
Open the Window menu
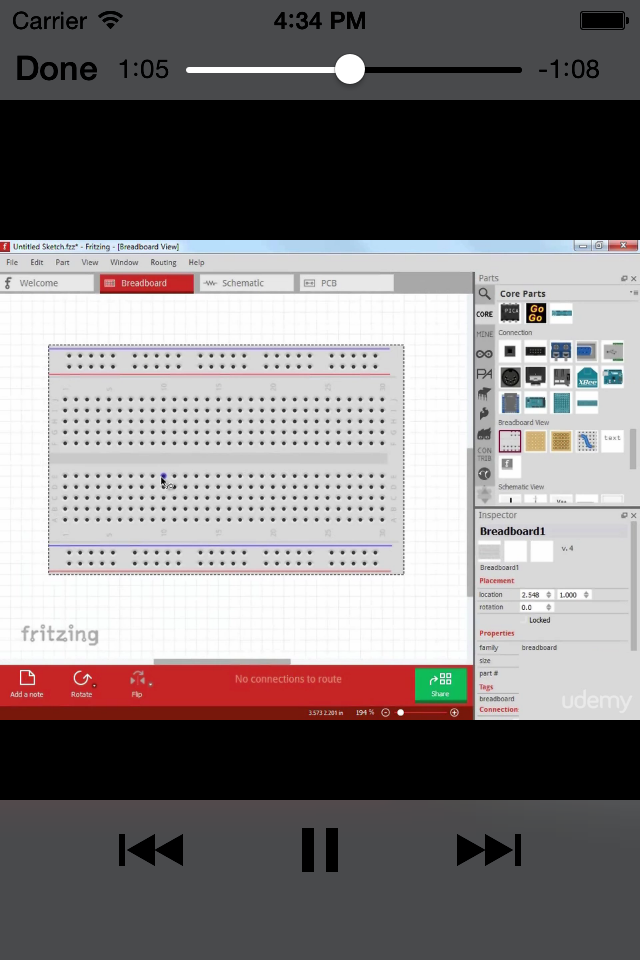[124, 262]
